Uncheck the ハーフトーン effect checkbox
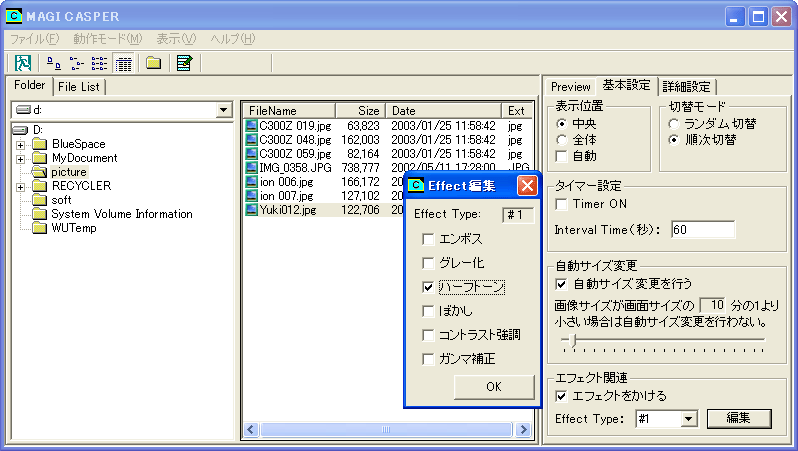This screenshot has width=798, height=451. tap(428, 287)
